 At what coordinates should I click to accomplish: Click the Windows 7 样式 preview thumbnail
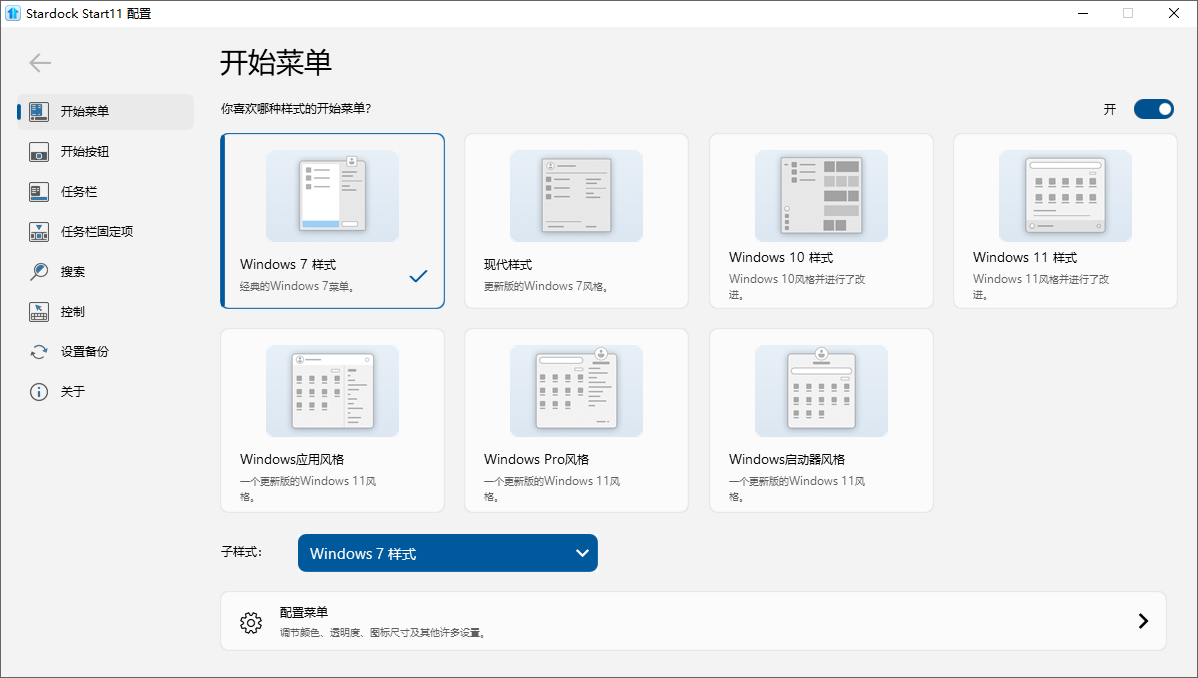(x=332, y=196)
